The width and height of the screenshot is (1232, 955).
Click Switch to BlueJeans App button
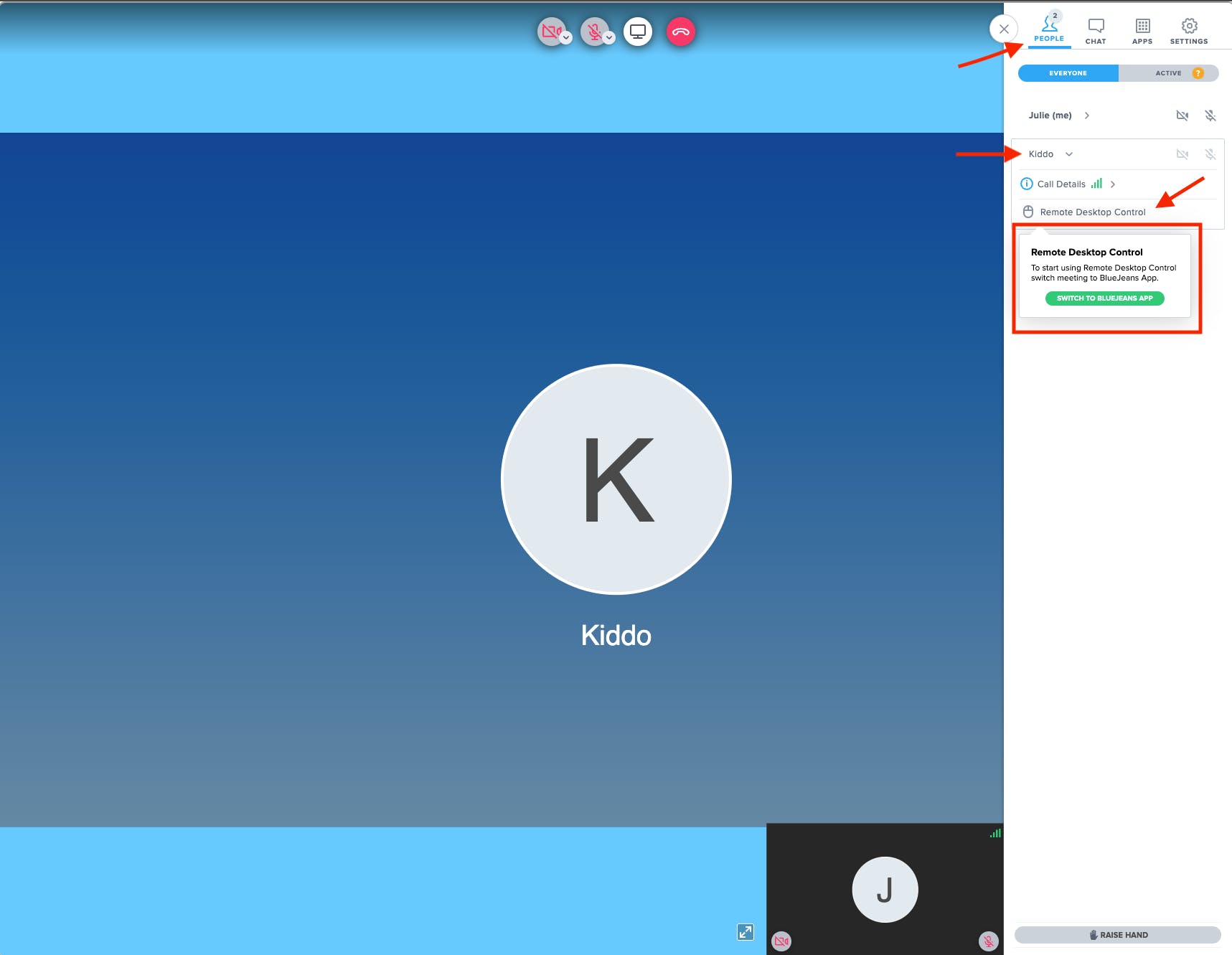coord(1105,298)
